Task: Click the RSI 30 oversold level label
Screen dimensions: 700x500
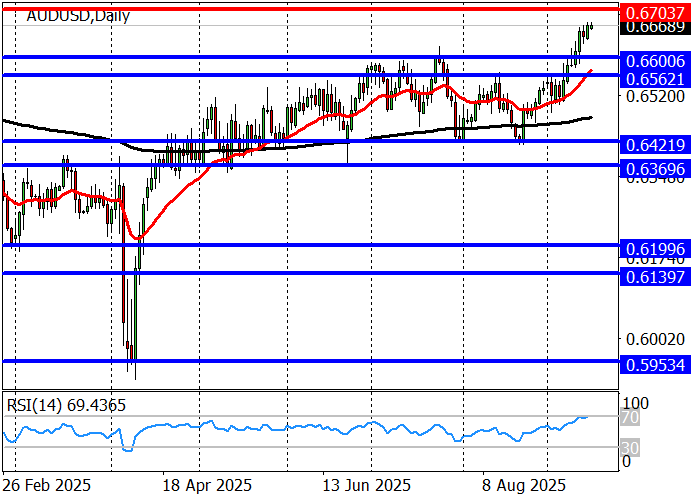Action: tap(630, 448)
